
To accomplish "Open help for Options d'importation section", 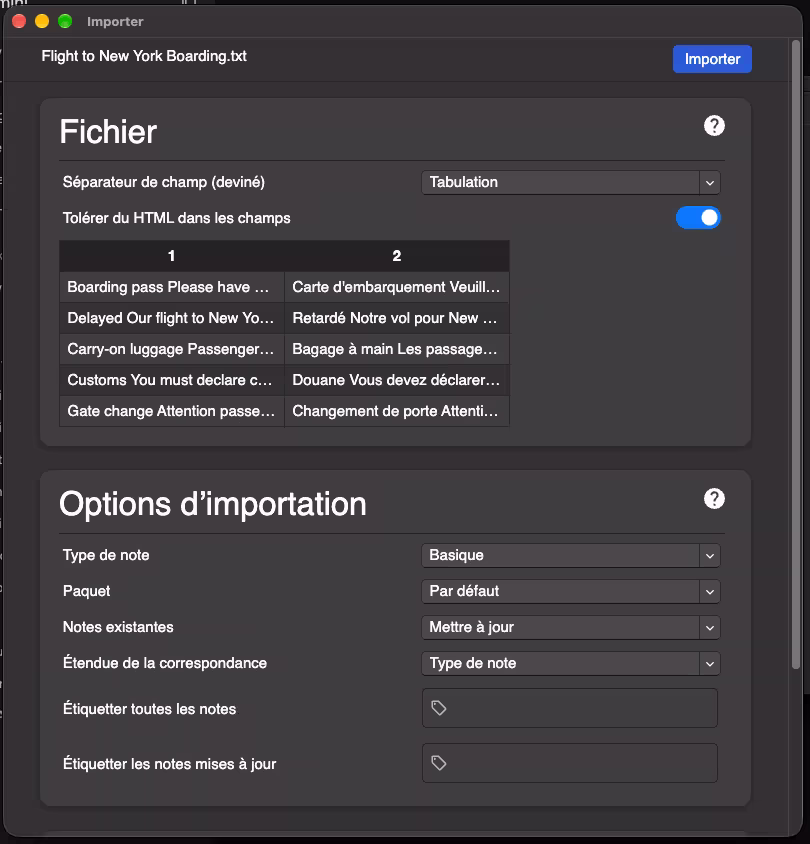I will (714, 499).
